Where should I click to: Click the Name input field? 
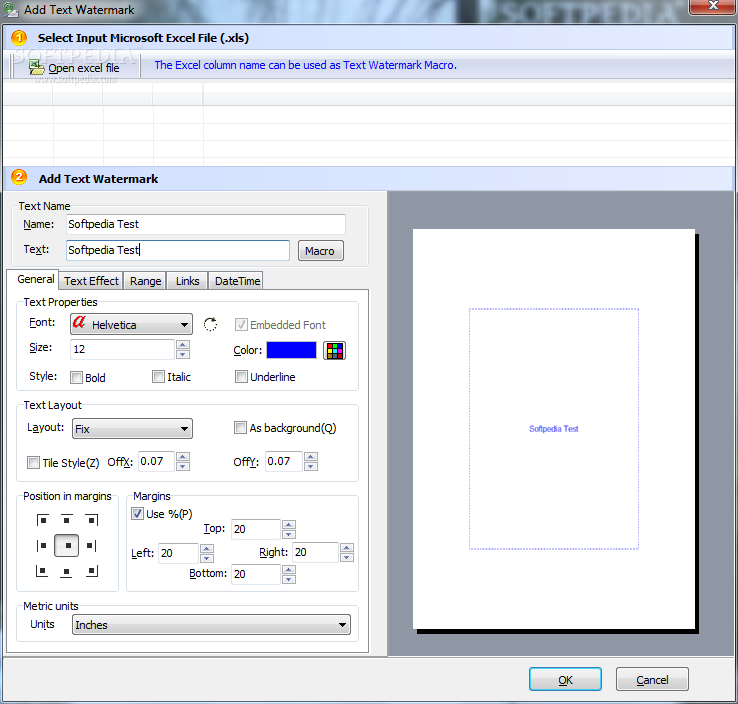(206, 224)
